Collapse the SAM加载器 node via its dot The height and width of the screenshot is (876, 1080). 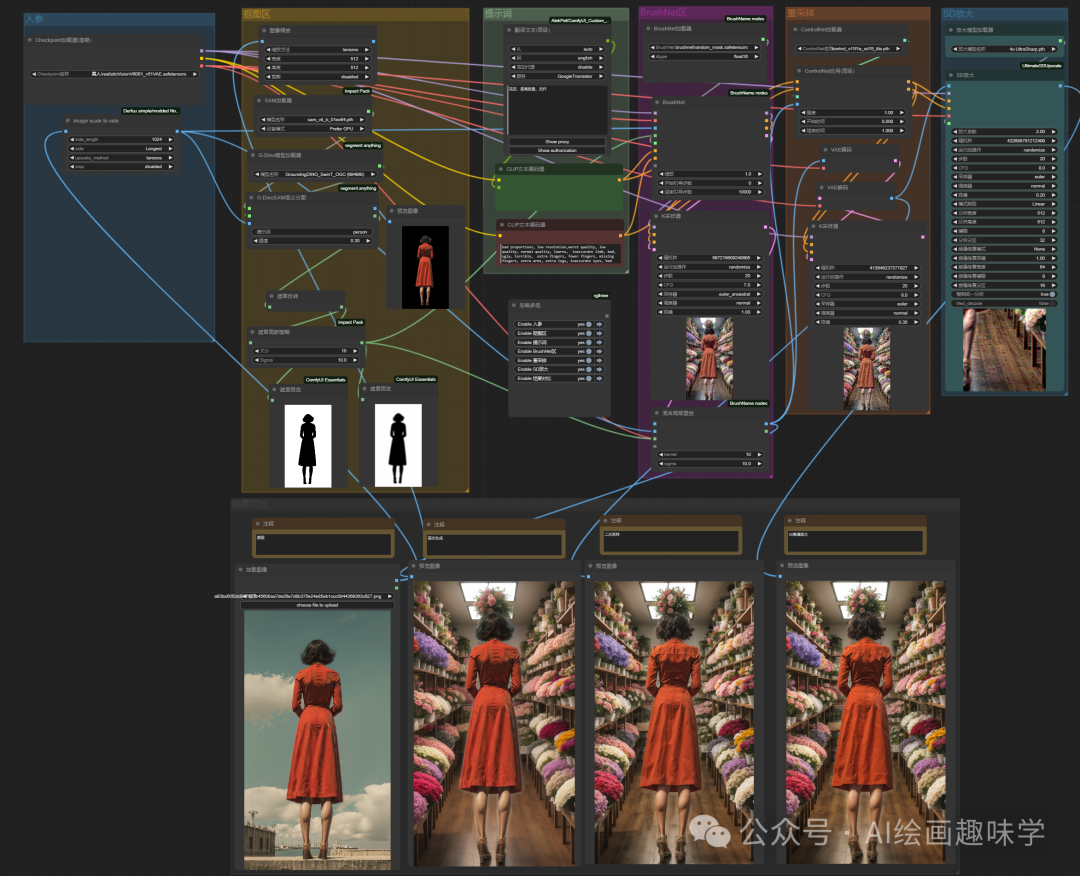(x=259, y=101)
